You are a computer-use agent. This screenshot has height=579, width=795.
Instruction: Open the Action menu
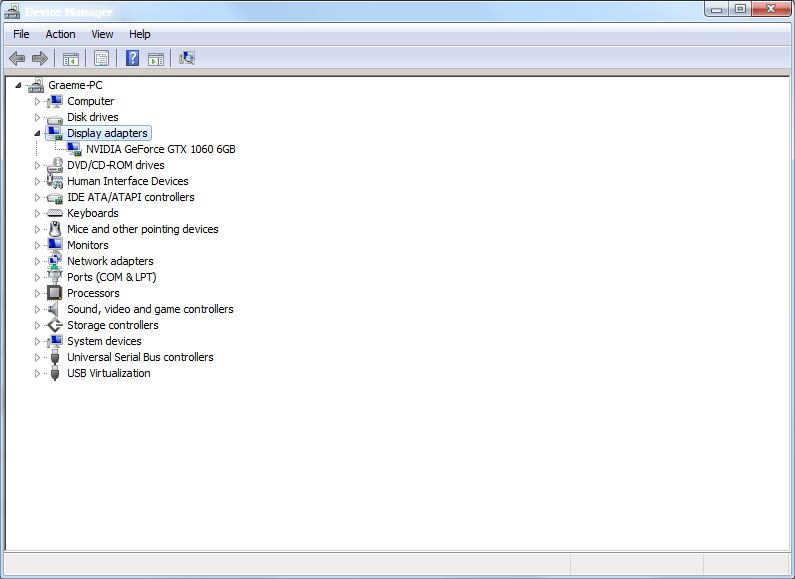(x=60, y=34)
